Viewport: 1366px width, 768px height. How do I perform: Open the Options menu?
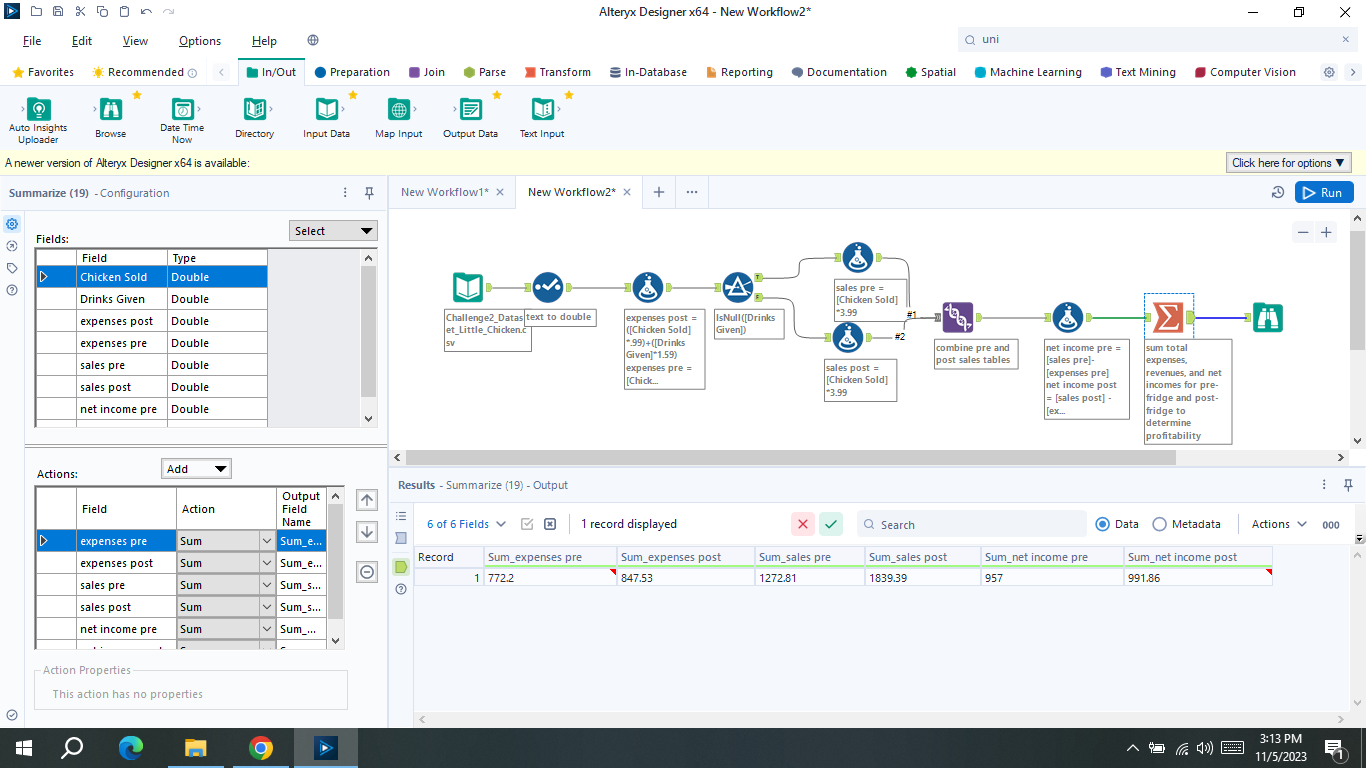pyautogui.click(x=200, y=41)
